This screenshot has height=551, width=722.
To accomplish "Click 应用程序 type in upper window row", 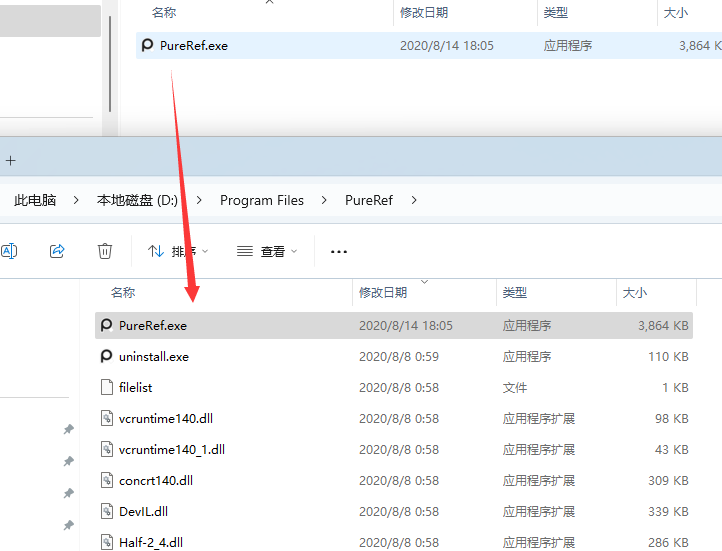I will pos(568,46).
